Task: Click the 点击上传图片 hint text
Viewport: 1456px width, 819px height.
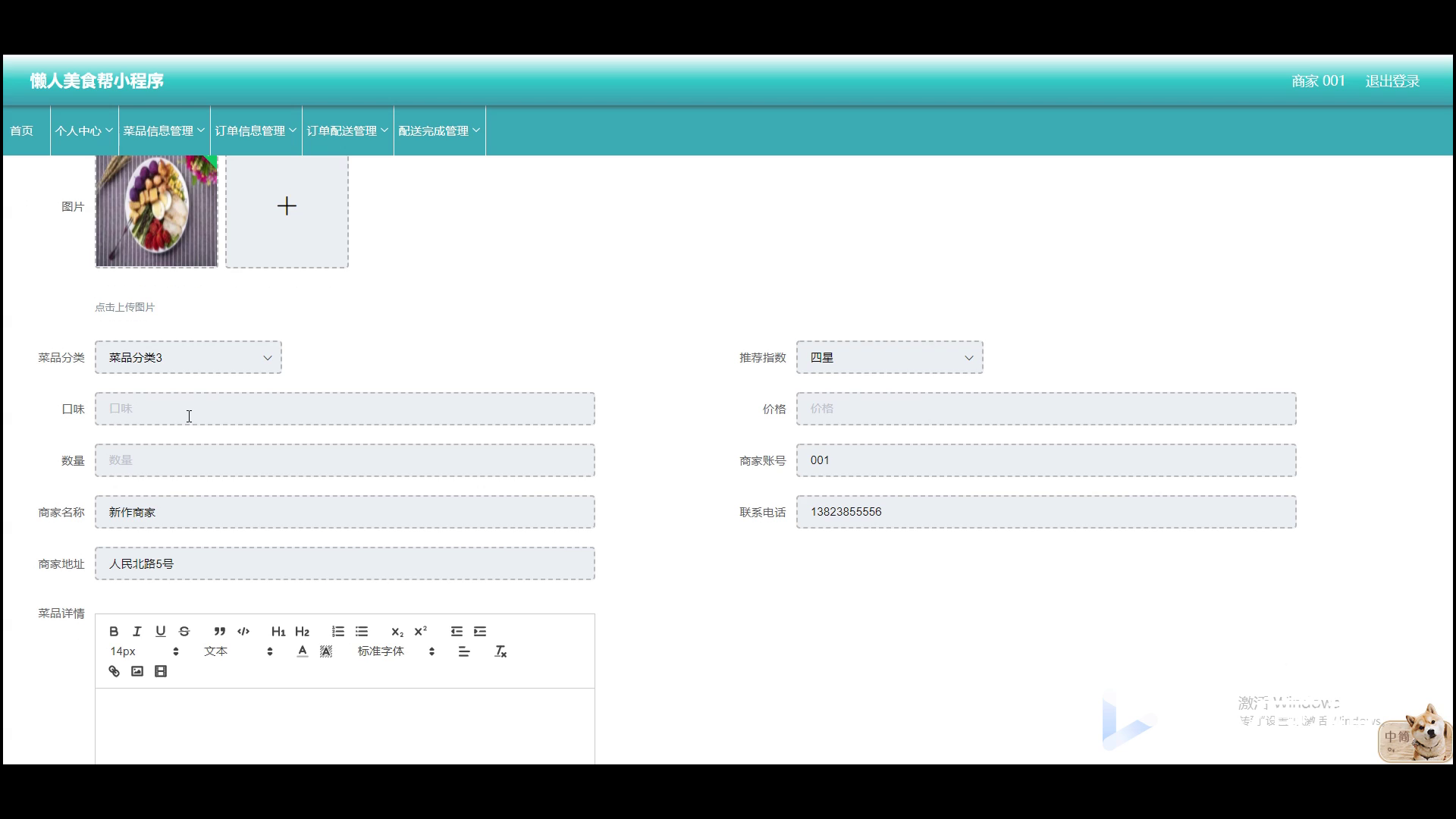Action: coord(125,307)
